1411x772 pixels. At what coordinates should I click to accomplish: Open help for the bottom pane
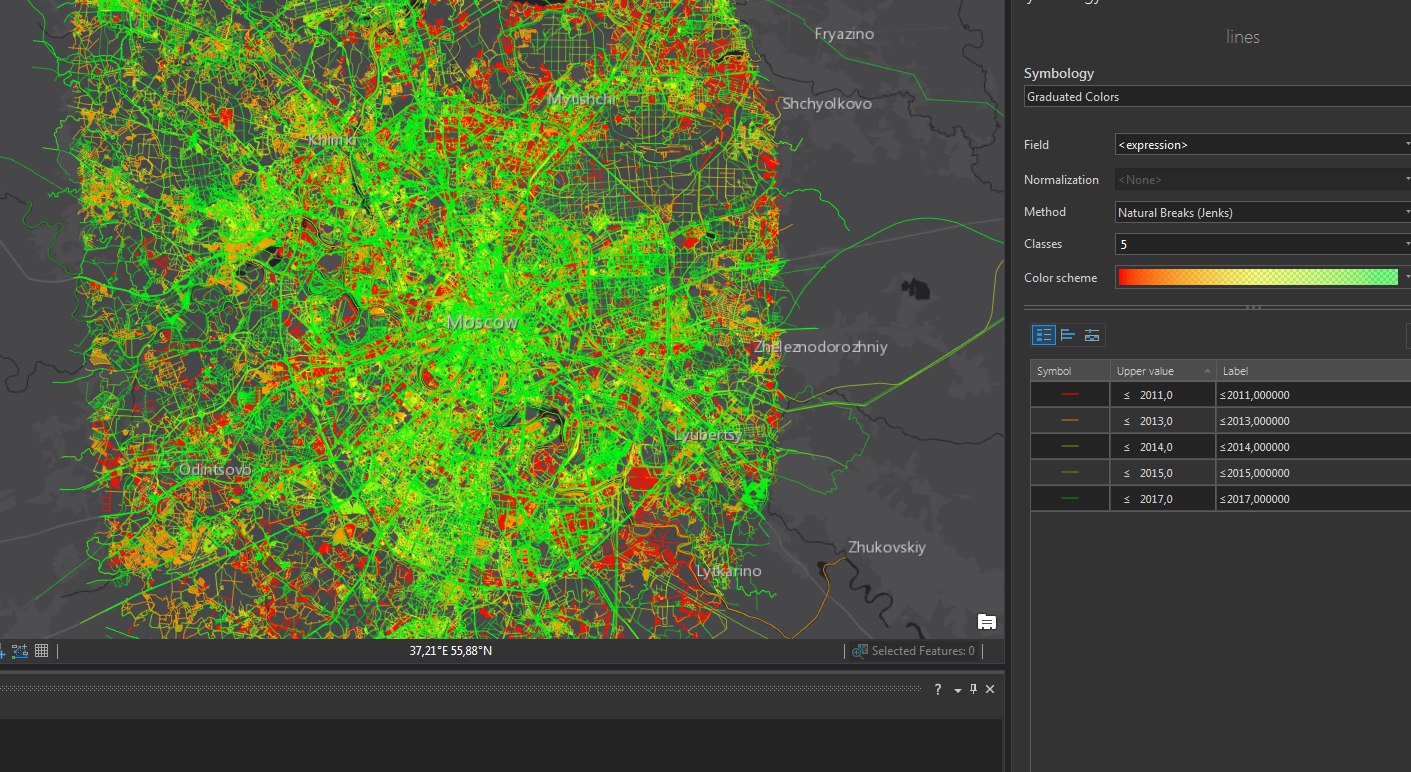pos(938,690)
